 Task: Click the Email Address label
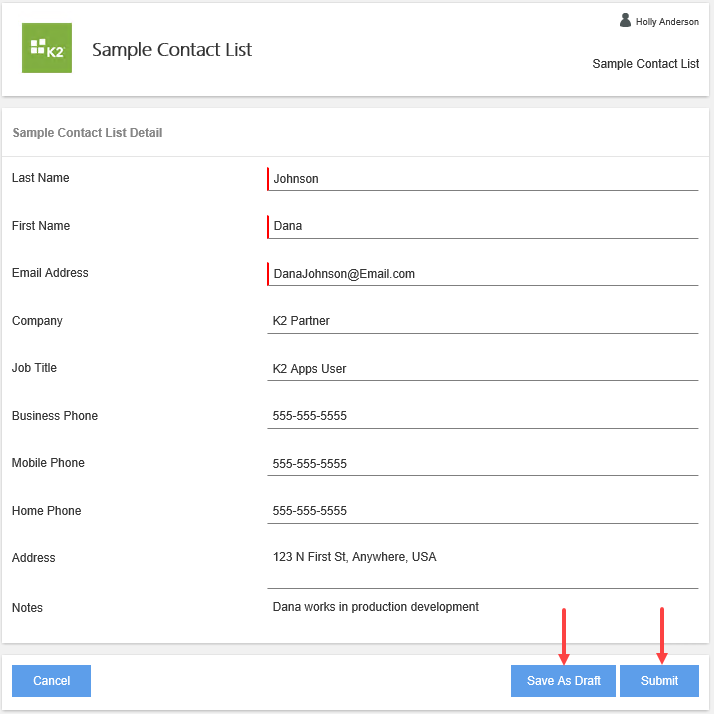(x=50, y=273)
